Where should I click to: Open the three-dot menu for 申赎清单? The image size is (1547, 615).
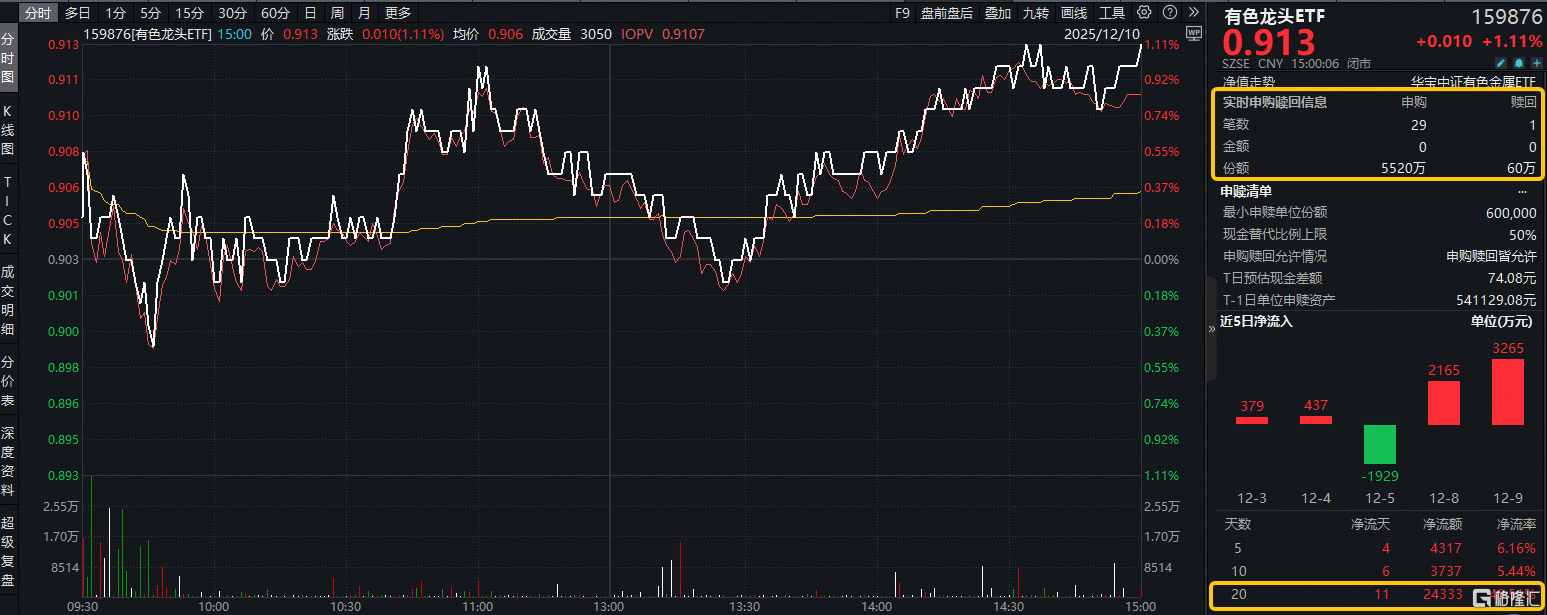(1523, 190)
